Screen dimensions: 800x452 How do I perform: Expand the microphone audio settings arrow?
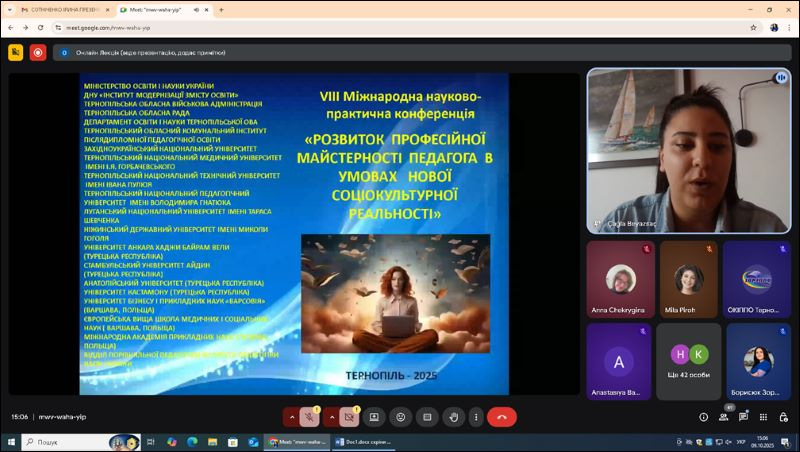pos(292,417)
